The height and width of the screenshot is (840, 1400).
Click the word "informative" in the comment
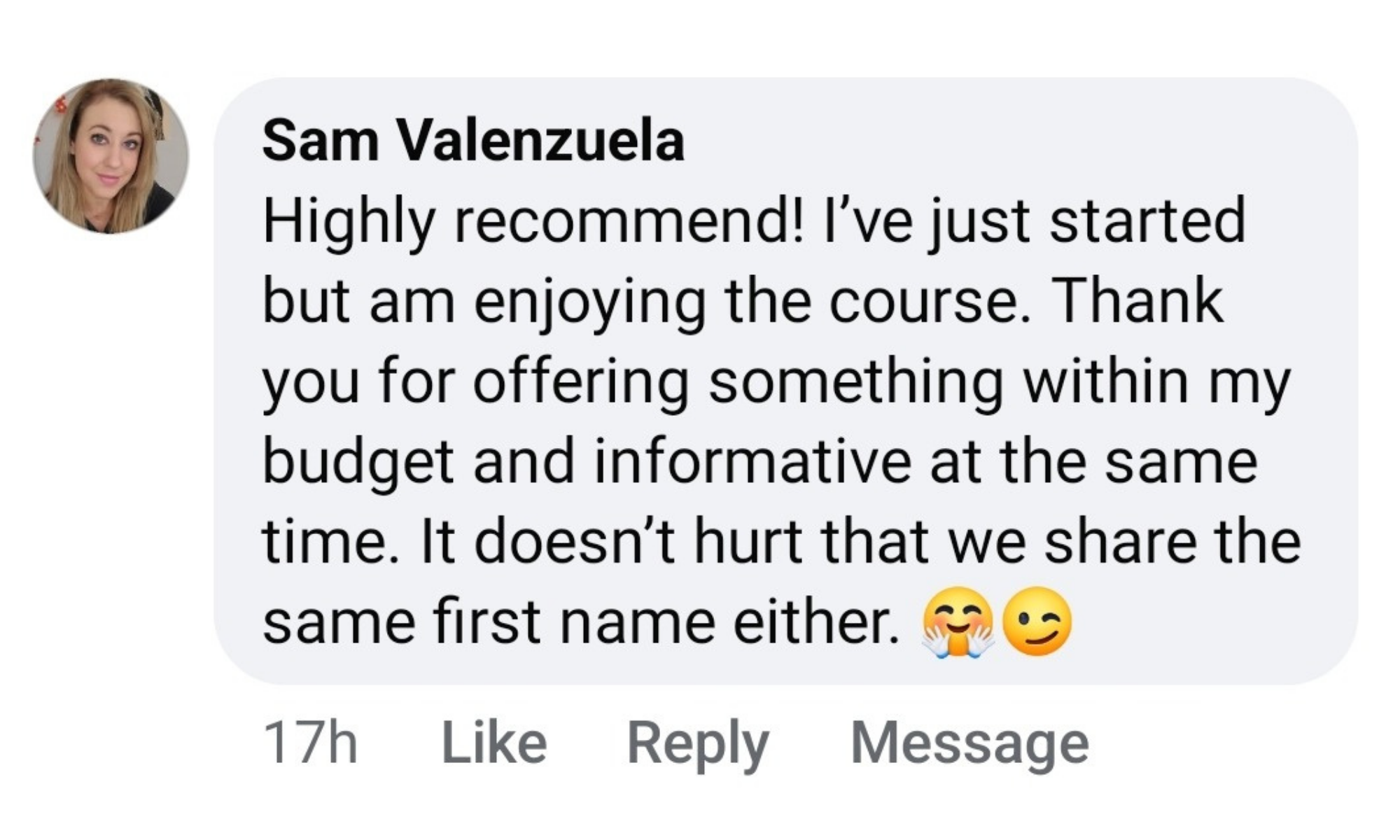[x=752, y=463]
